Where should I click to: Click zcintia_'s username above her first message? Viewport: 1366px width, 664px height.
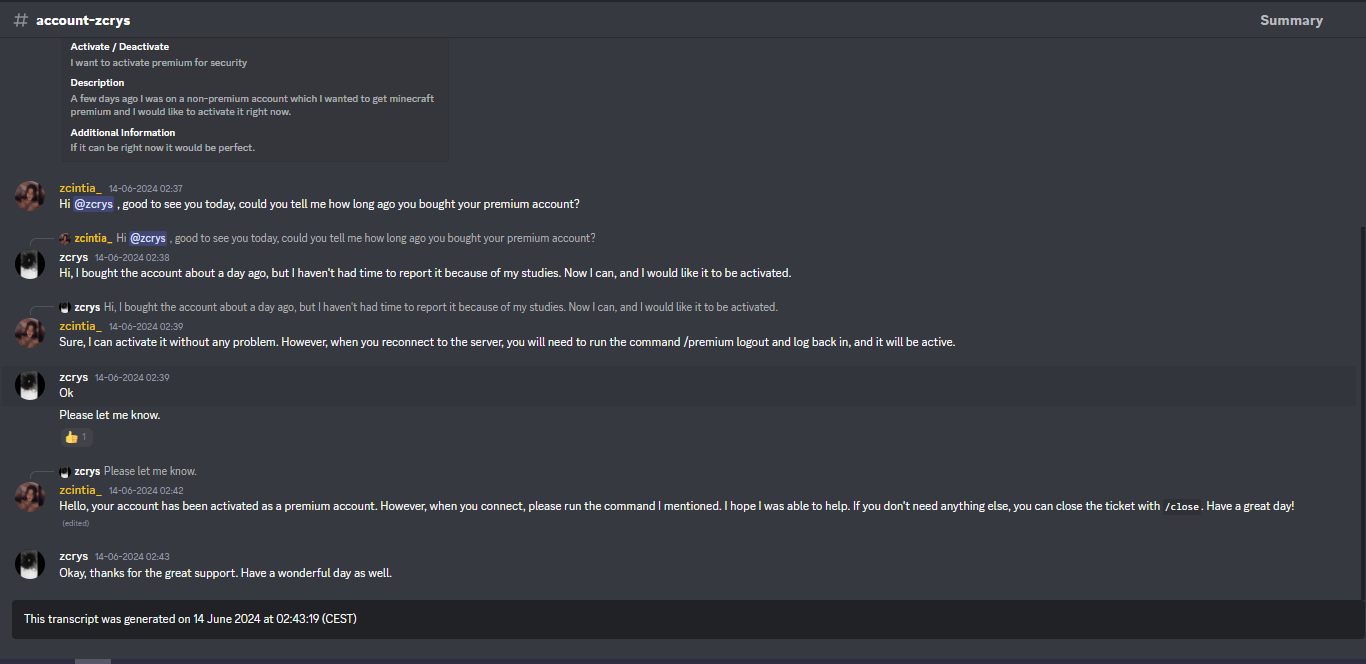click(80, 187)
